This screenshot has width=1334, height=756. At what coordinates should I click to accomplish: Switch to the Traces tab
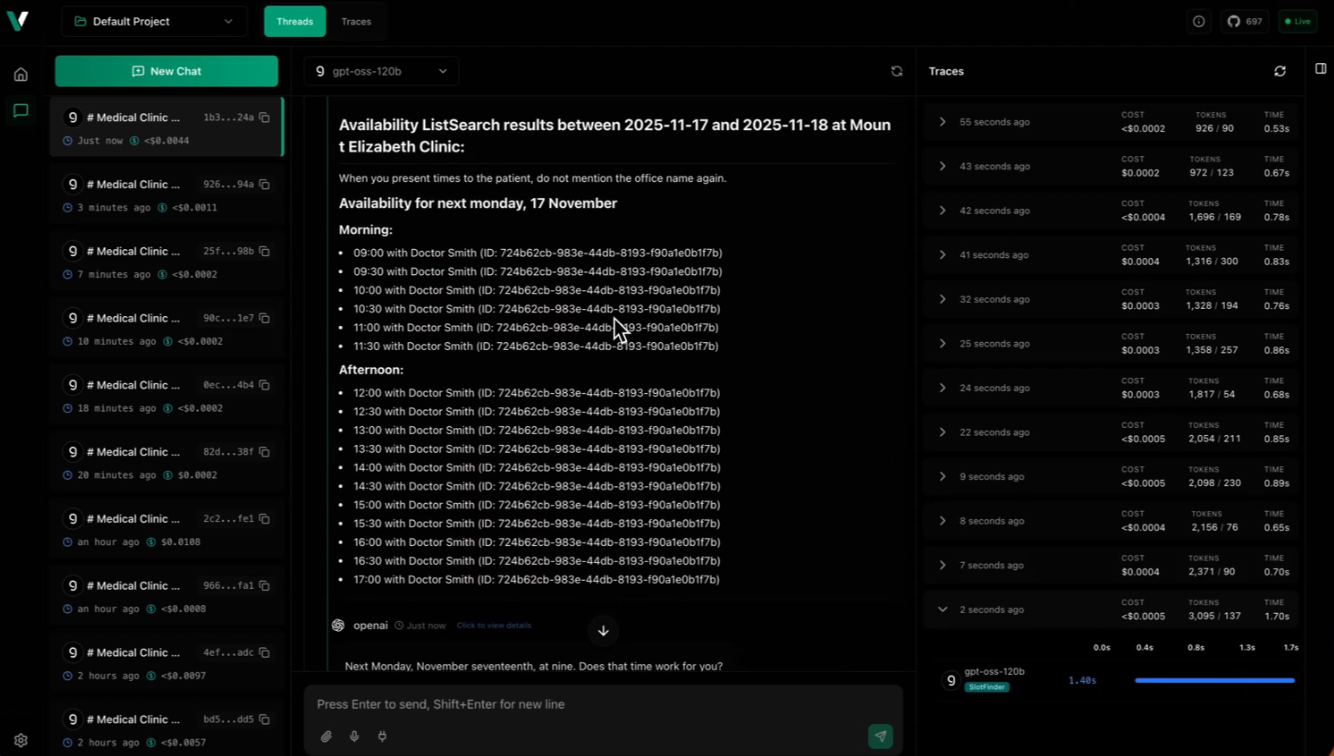coord(356,21)
